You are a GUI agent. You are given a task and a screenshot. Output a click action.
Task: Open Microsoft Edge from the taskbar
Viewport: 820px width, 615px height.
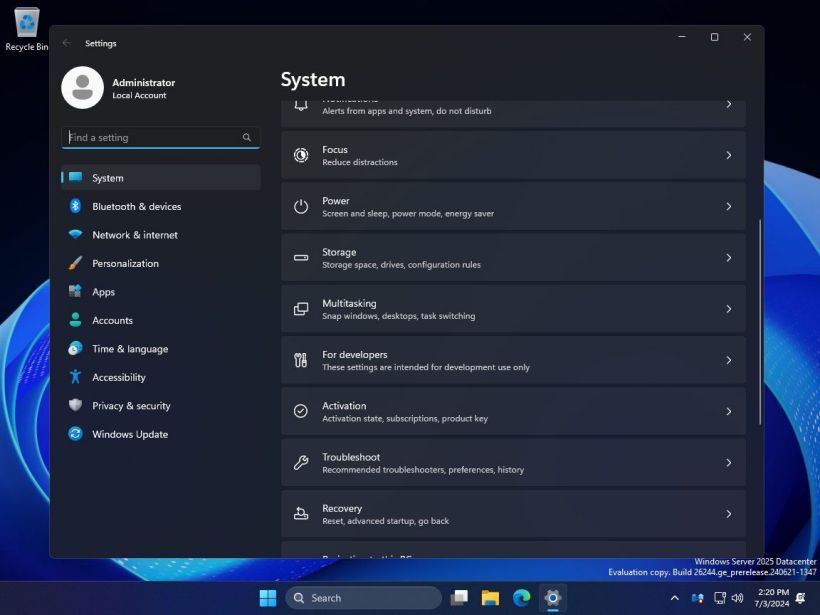tap(521, 598)
